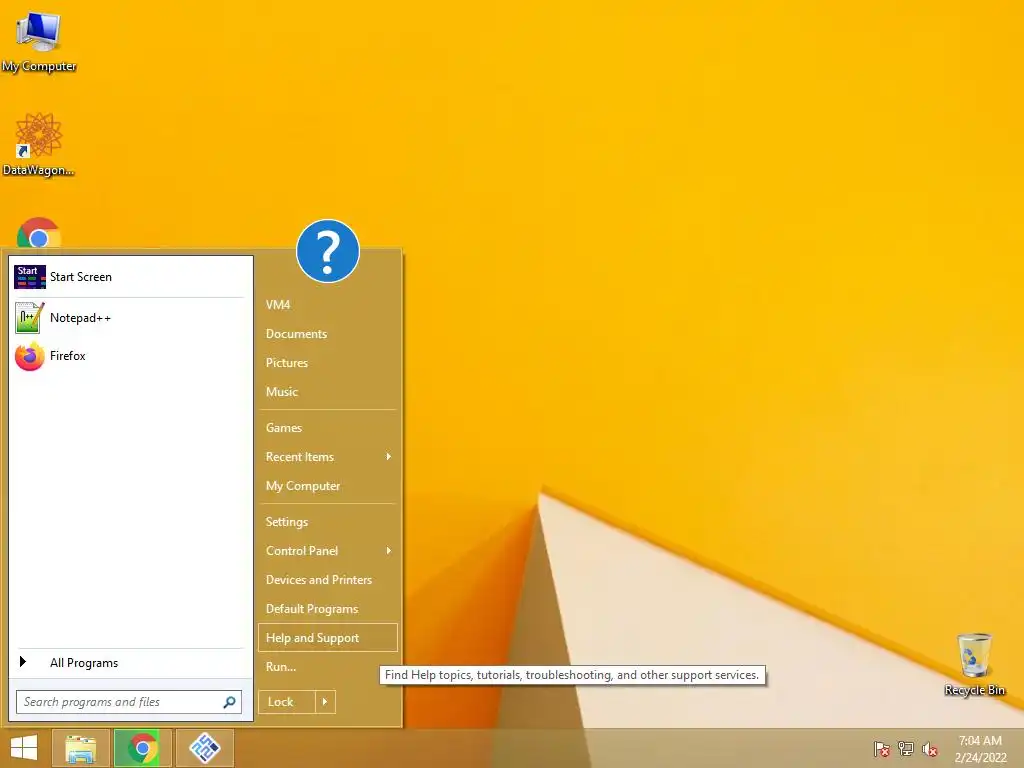Image resolution: width=1024 pixels, height=768 pixels.
Task: Open the shutdown options arrow next to Lock
Action: [325, 702]
